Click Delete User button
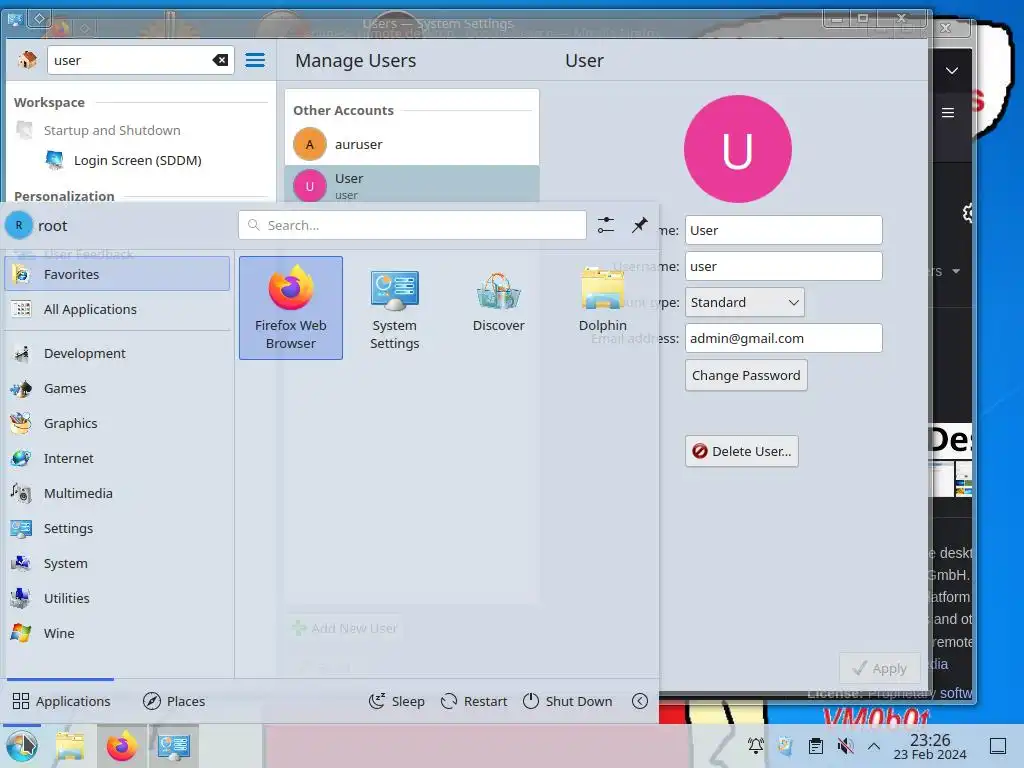 [741, 451]
